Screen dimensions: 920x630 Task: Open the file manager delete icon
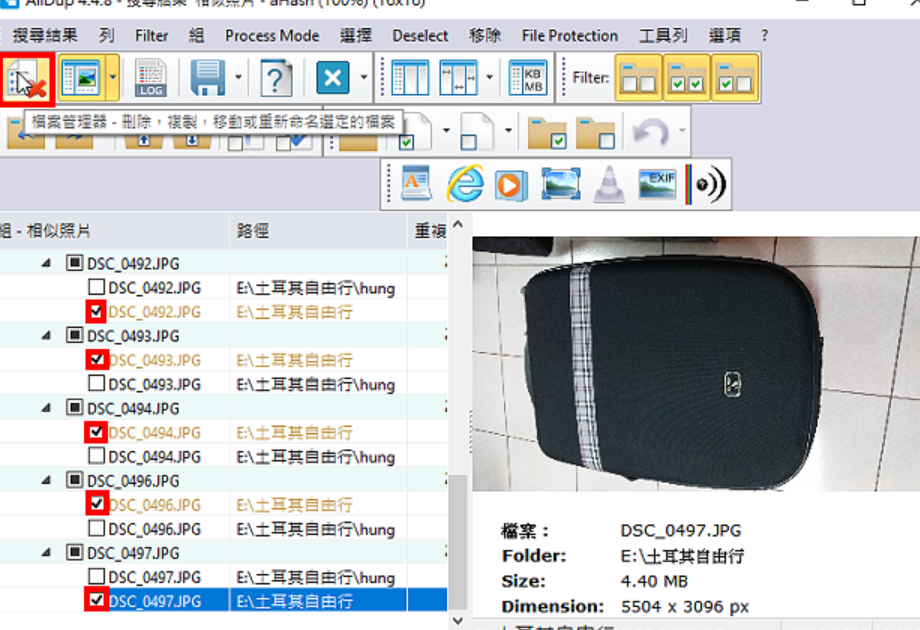[x=27, y=79]
